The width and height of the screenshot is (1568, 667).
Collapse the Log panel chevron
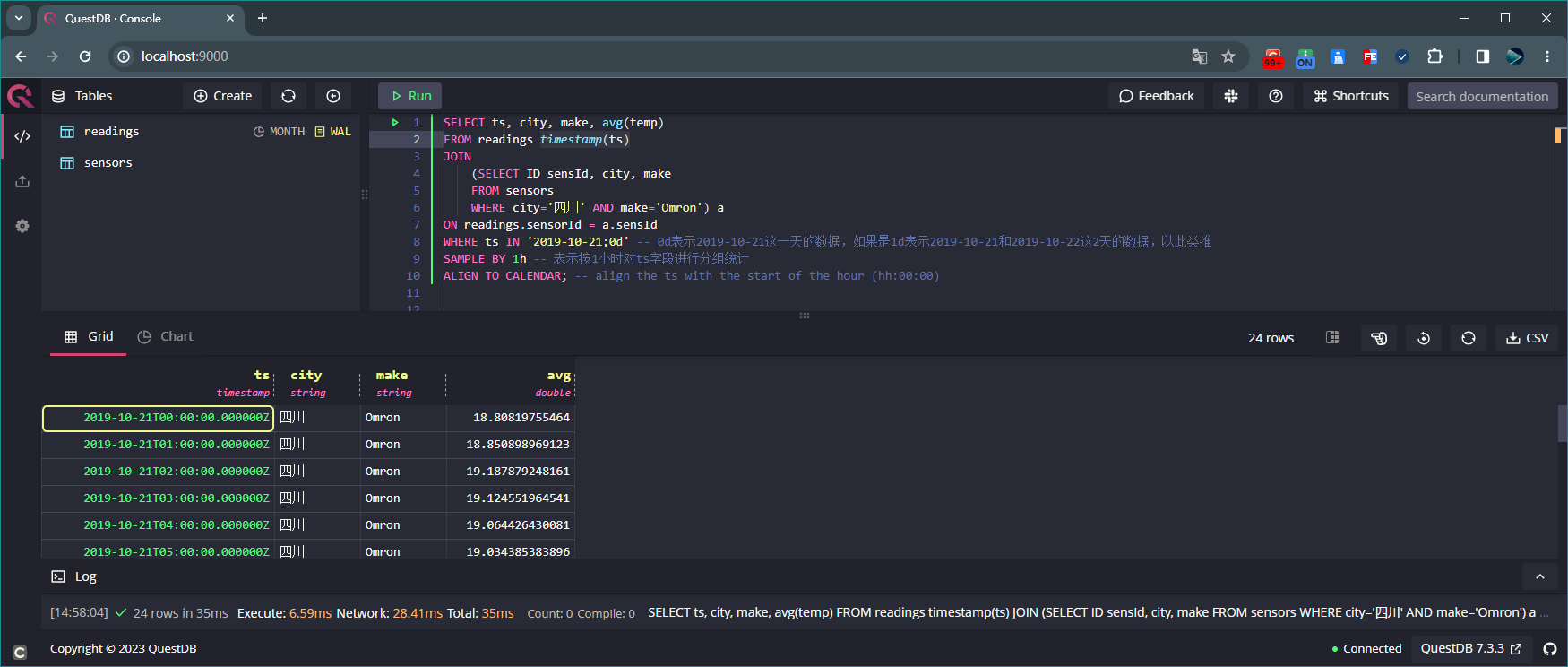coord(1540,576)
